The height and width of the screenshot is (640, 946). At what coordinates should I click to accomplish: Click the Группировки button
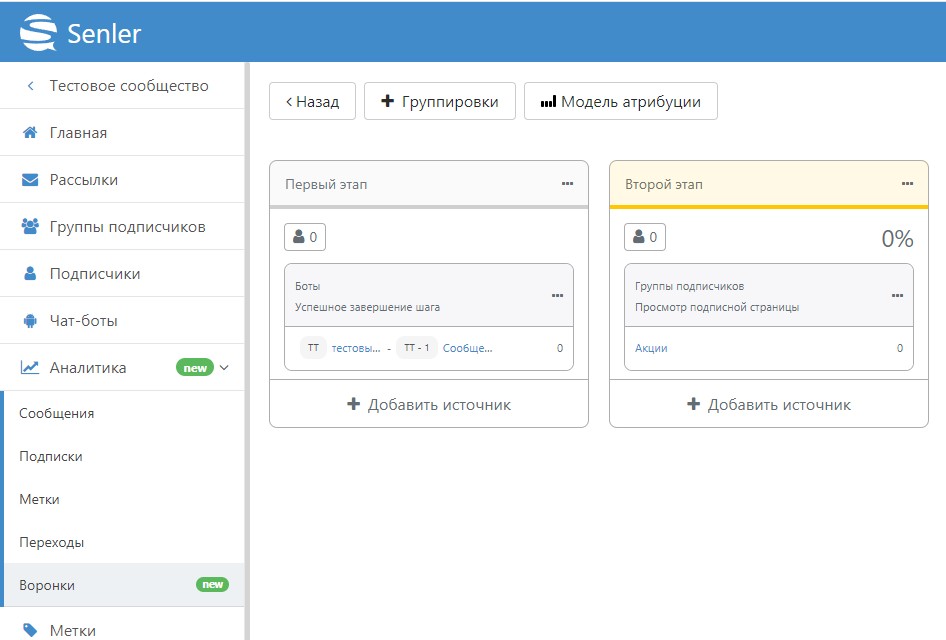439,102
